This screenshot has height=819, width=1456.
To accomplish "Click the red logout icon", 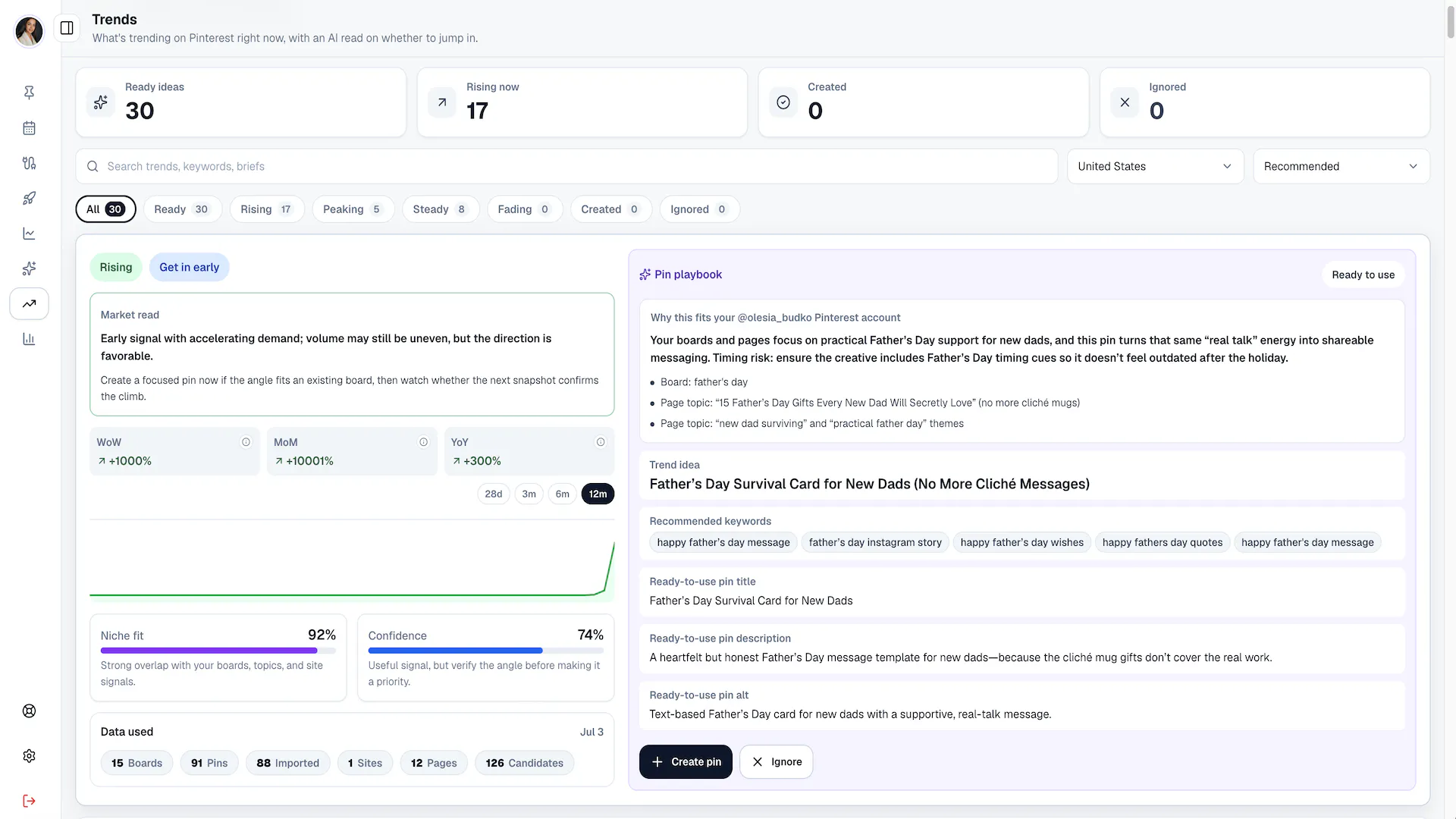I will click(x=29, y=801).
